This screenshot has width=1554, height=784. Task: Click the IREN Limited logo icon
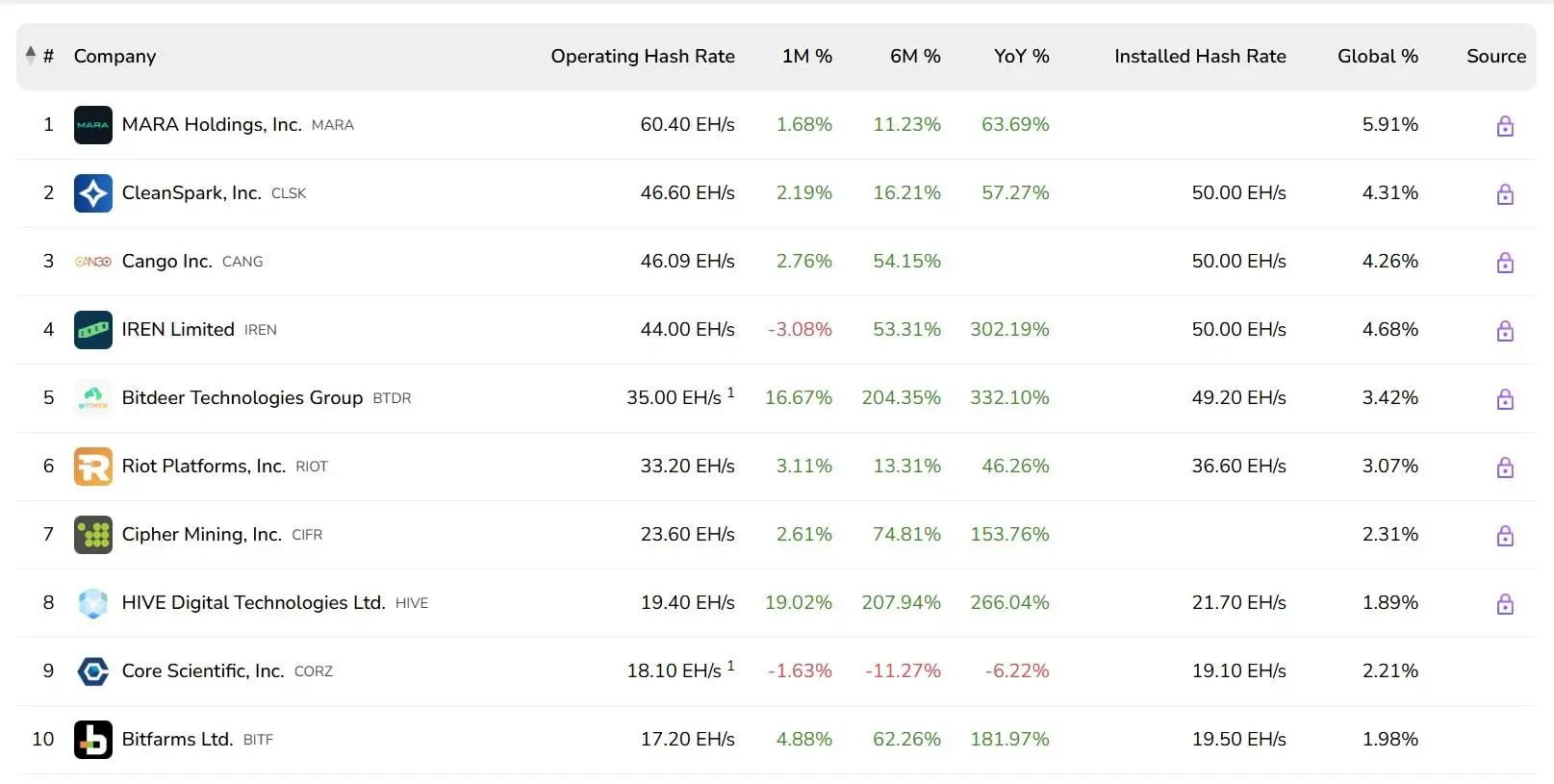[x=92, y=330]
